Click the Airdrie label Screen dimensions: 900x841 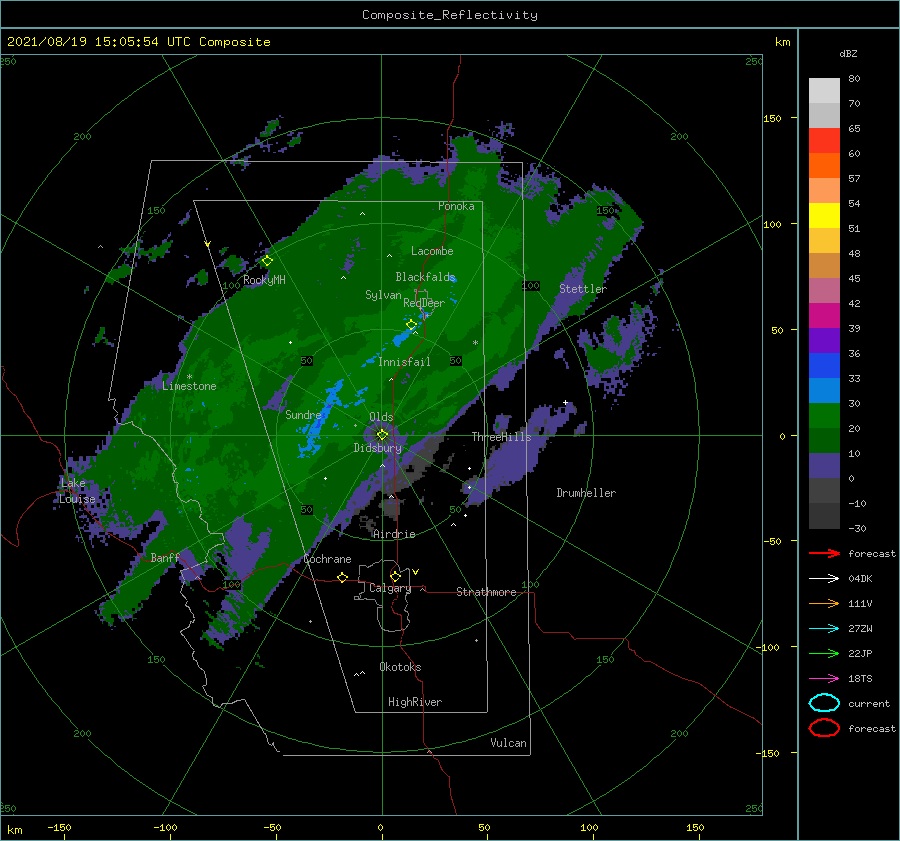click(394, 534)
